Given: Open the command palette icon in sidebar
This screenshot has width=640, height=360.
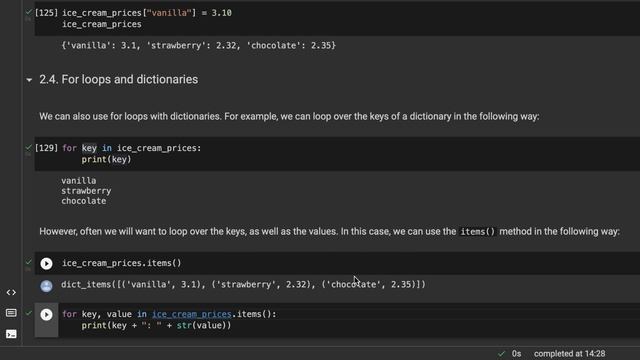Looking at the screenshot, I should pyautogui.click(x=11, y=313).
